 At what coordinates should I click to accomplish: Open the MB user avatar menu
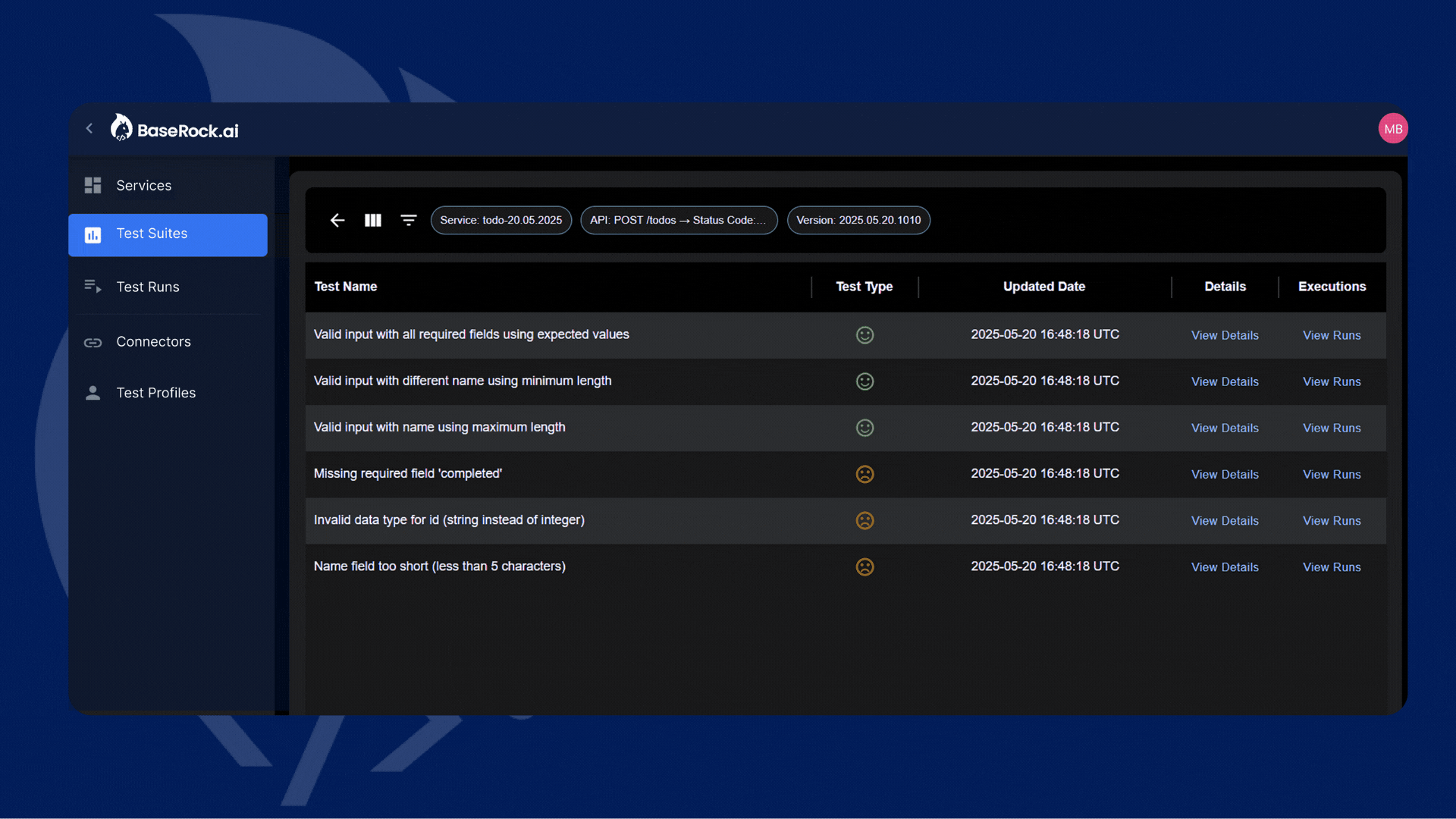pos(1393,129)
